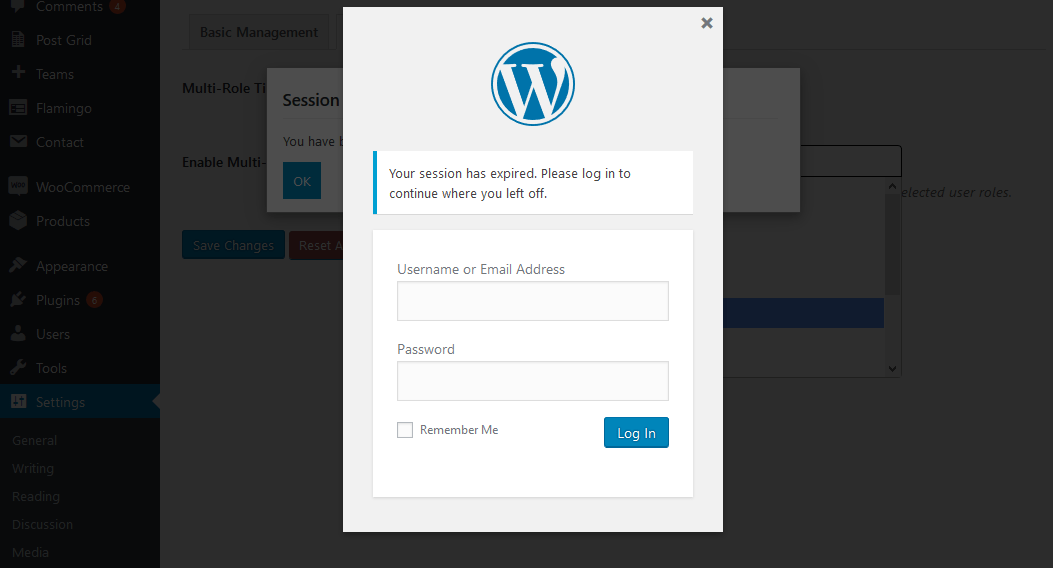Open the General settings submenu item
Image resolution: width=1053 pixels, height=568 pixels.
click(x=34, y=440)
